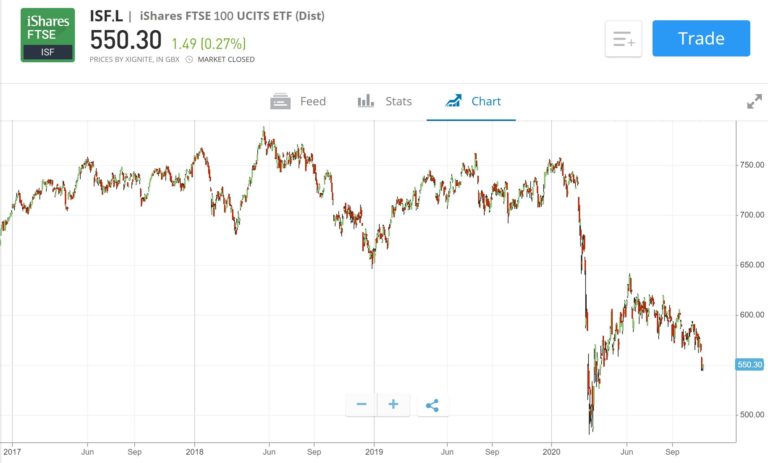The height and width of the screenshot is (463, 768).
Task: Click the iShares FTSE ISF logo
Action: 48,35
